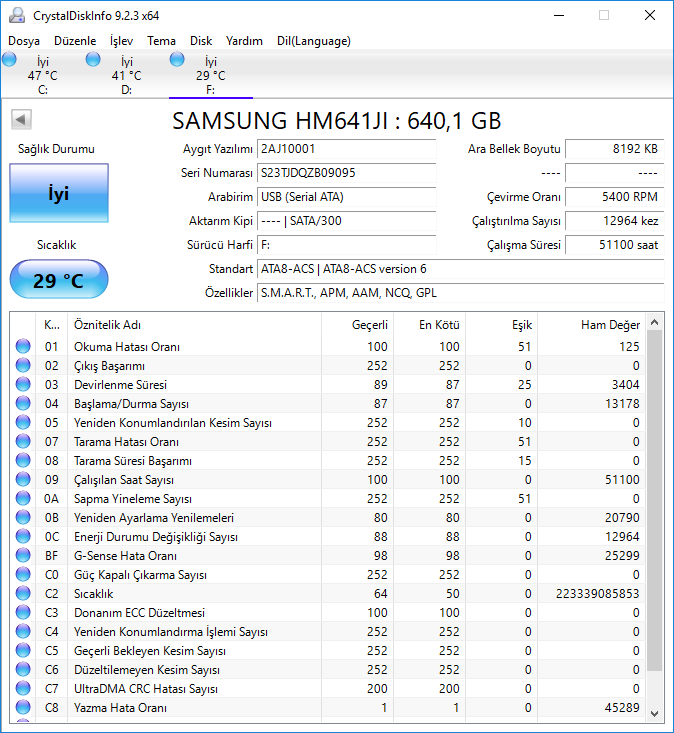Click status icon for Okuma Hatası Oranı
Viewport: 674px width, 733px height.
point(23,346)
